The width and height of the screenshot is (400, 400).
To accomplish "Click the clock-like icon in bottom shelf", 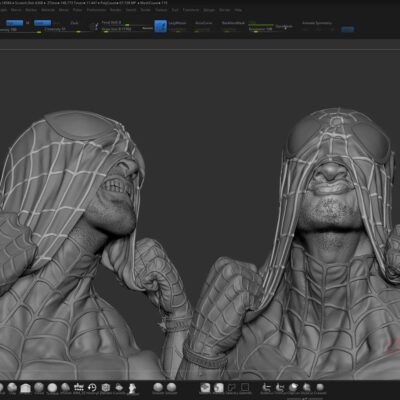I will tap(92, 387).
